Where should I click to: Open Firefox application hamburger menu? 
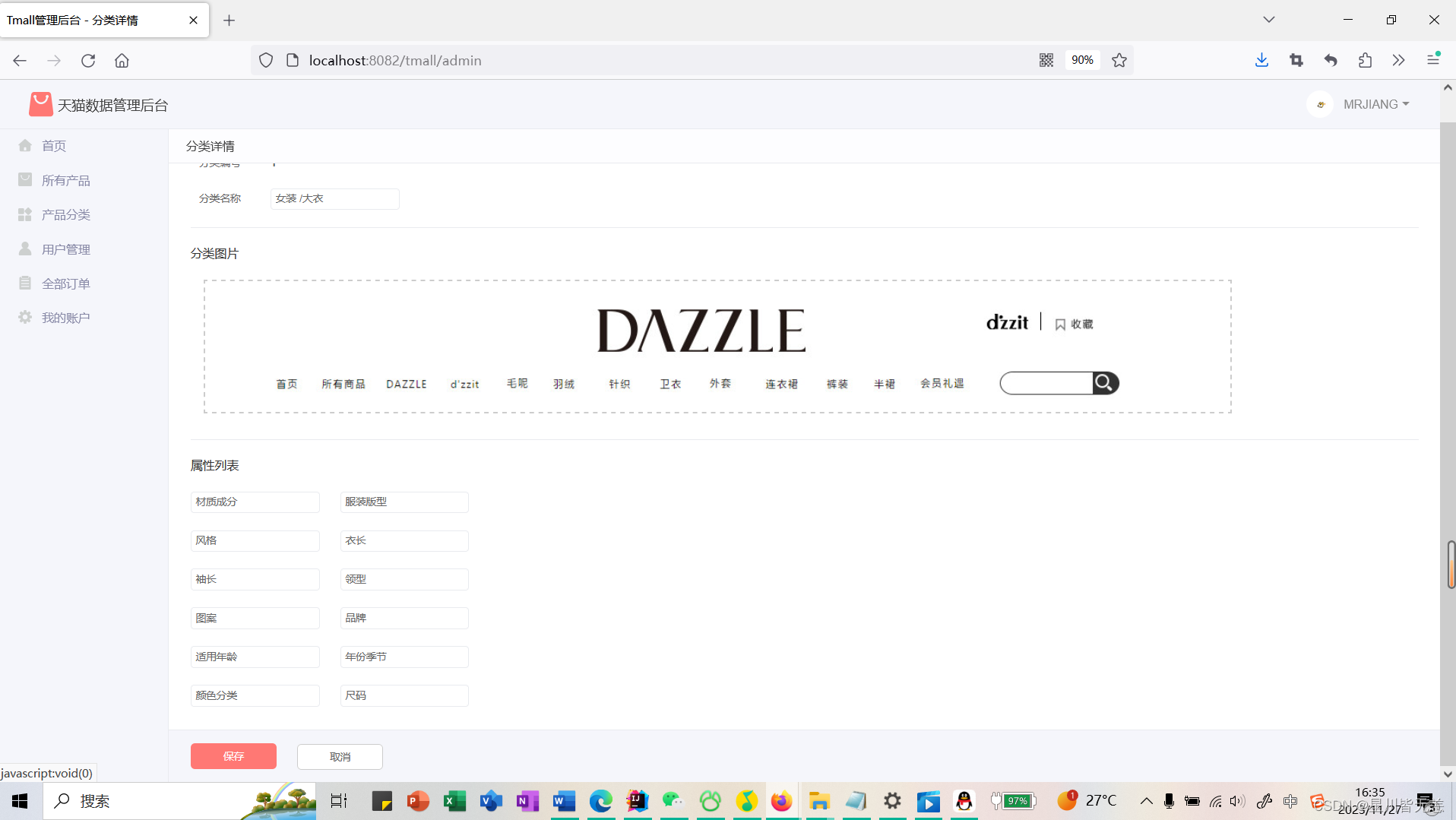(x=1433, y=60)
